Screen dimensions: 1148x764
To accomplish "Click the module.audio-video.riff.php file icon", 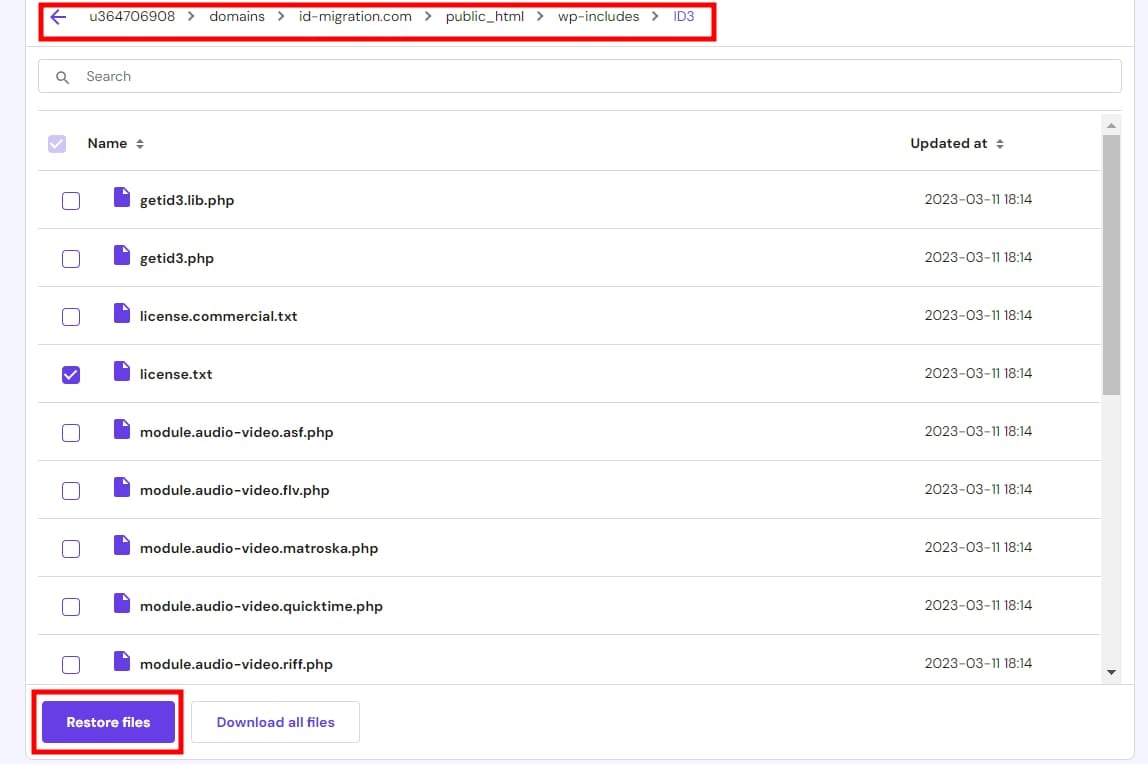I will (x=122, y=662).
